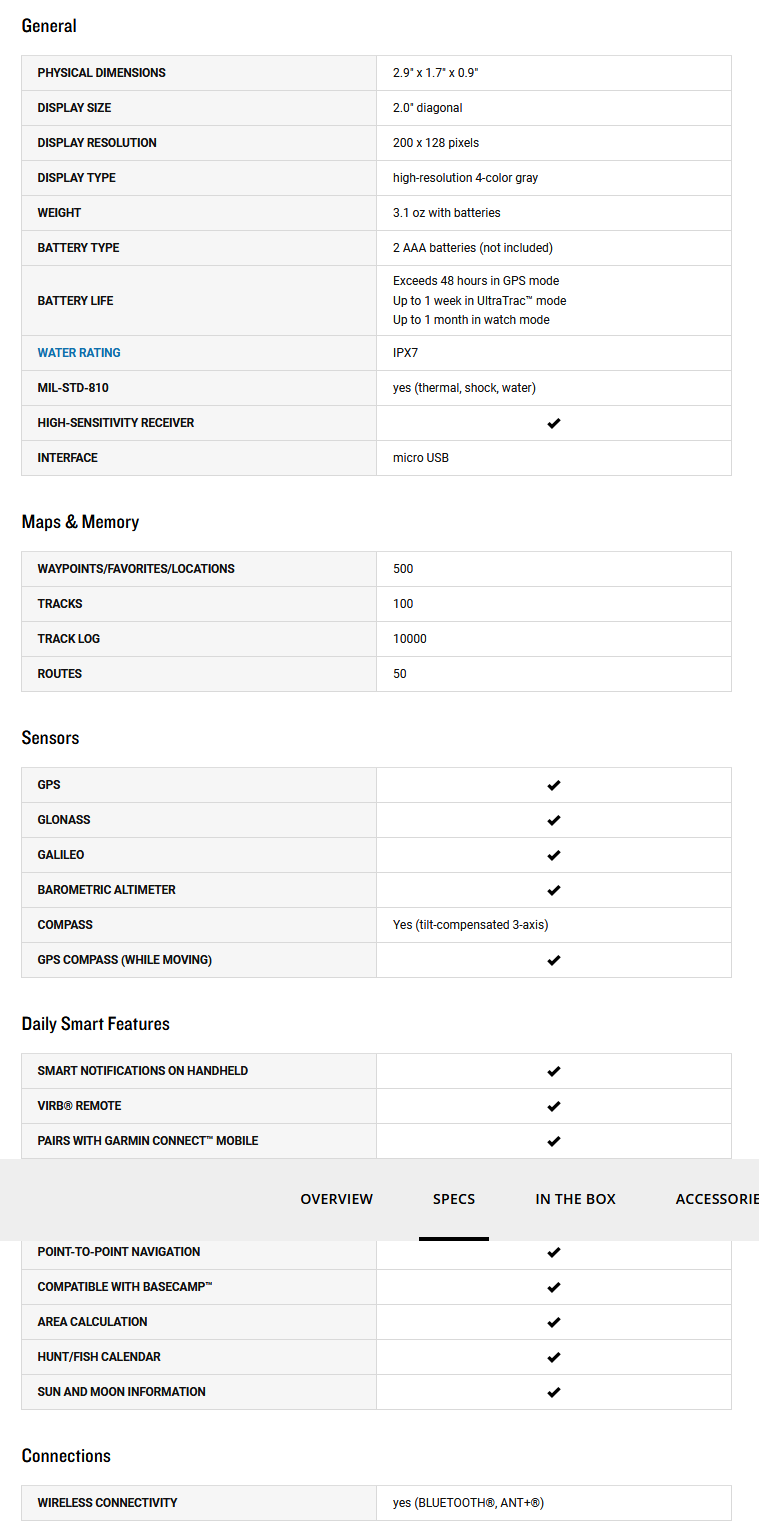759x1538 pixels.
Task: Open the Accessories tab
Action: [x=716, y=1199]
